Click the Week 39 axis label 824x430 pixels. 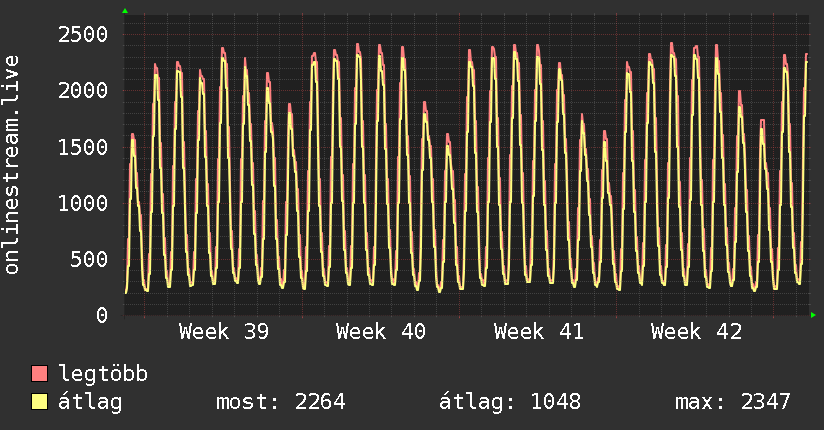(224, 332)
